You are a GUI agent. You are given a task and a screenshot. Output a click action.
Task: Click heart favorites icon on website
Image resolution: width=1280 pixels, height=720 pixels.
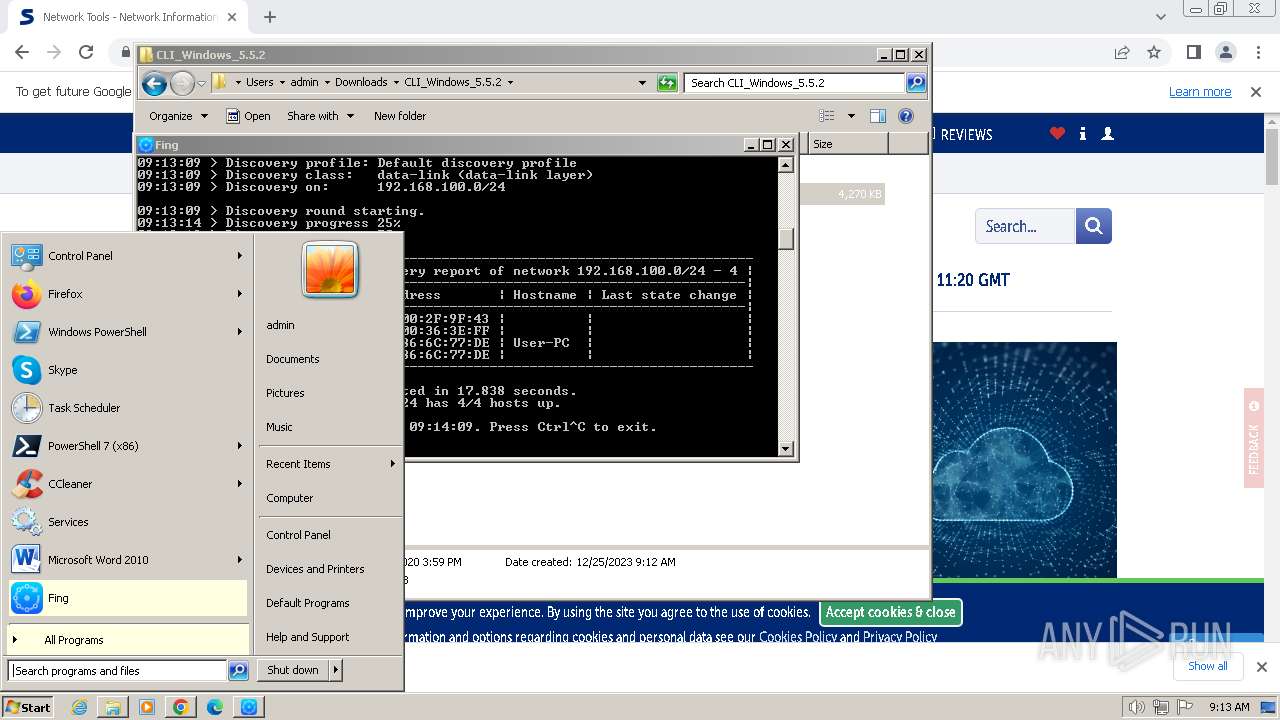(x=1057, y=133)
